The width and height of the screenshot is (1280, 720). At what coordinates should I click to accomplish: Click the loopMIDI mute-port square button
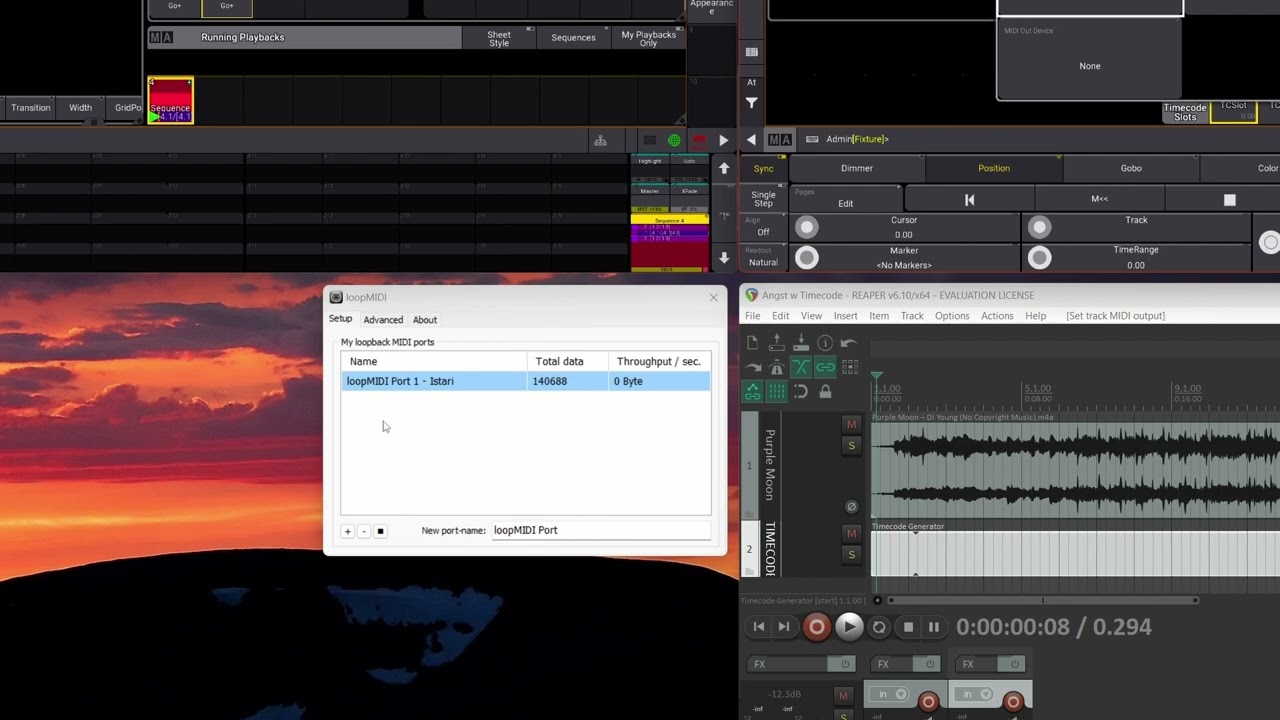click(380, 531)
